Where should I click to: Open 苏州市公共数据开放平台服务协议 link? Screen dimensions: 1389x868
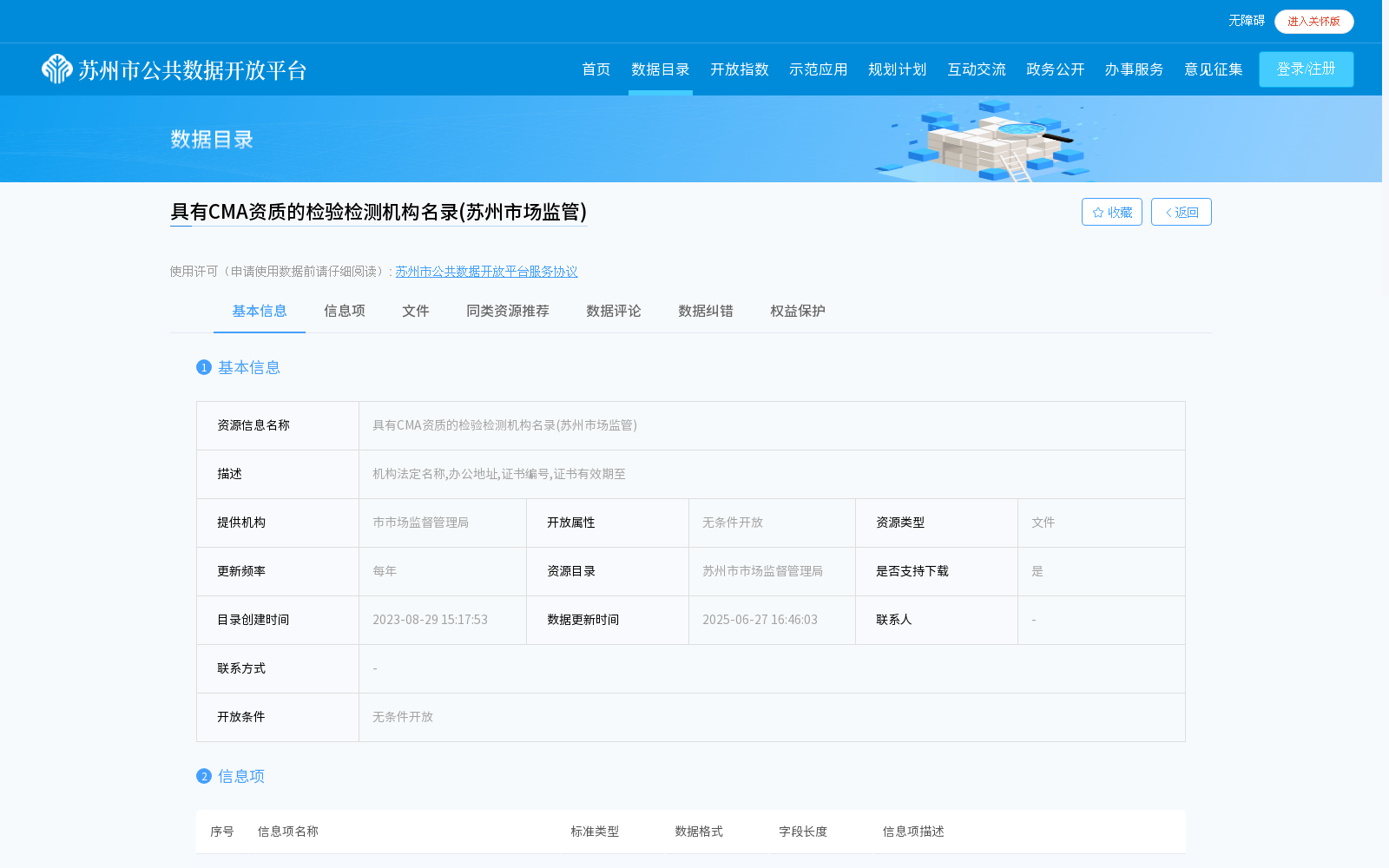(486, 272)
